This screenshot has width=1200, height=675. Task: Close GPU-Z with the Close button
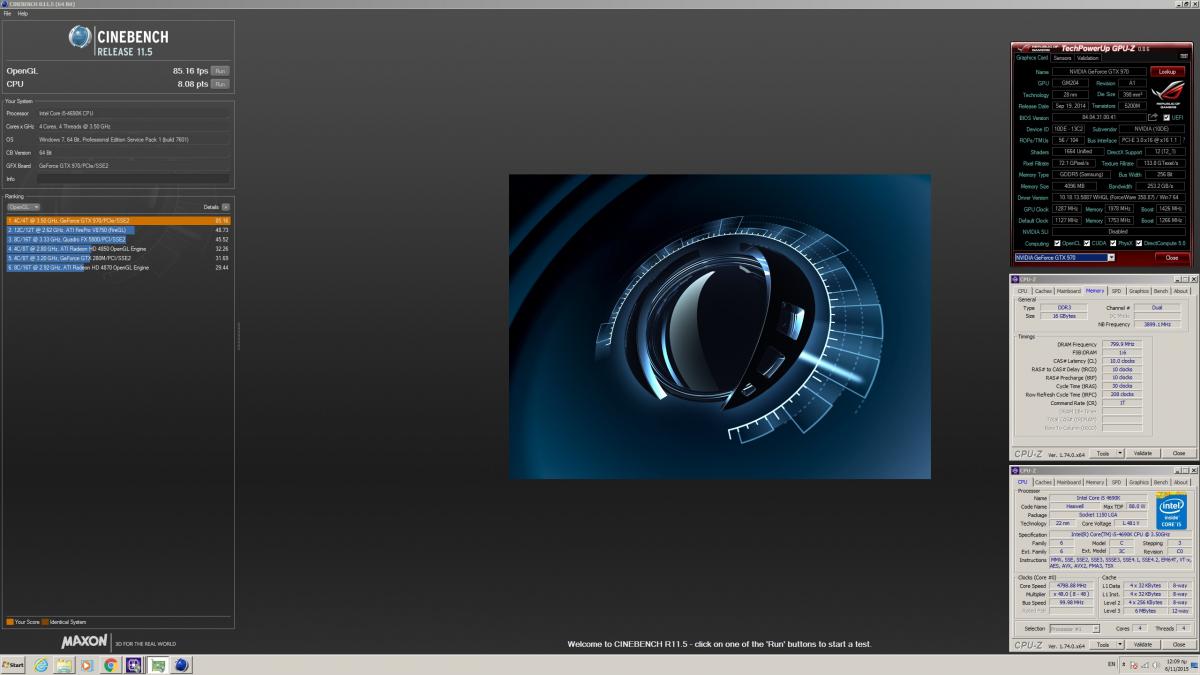pos(1172,257)
